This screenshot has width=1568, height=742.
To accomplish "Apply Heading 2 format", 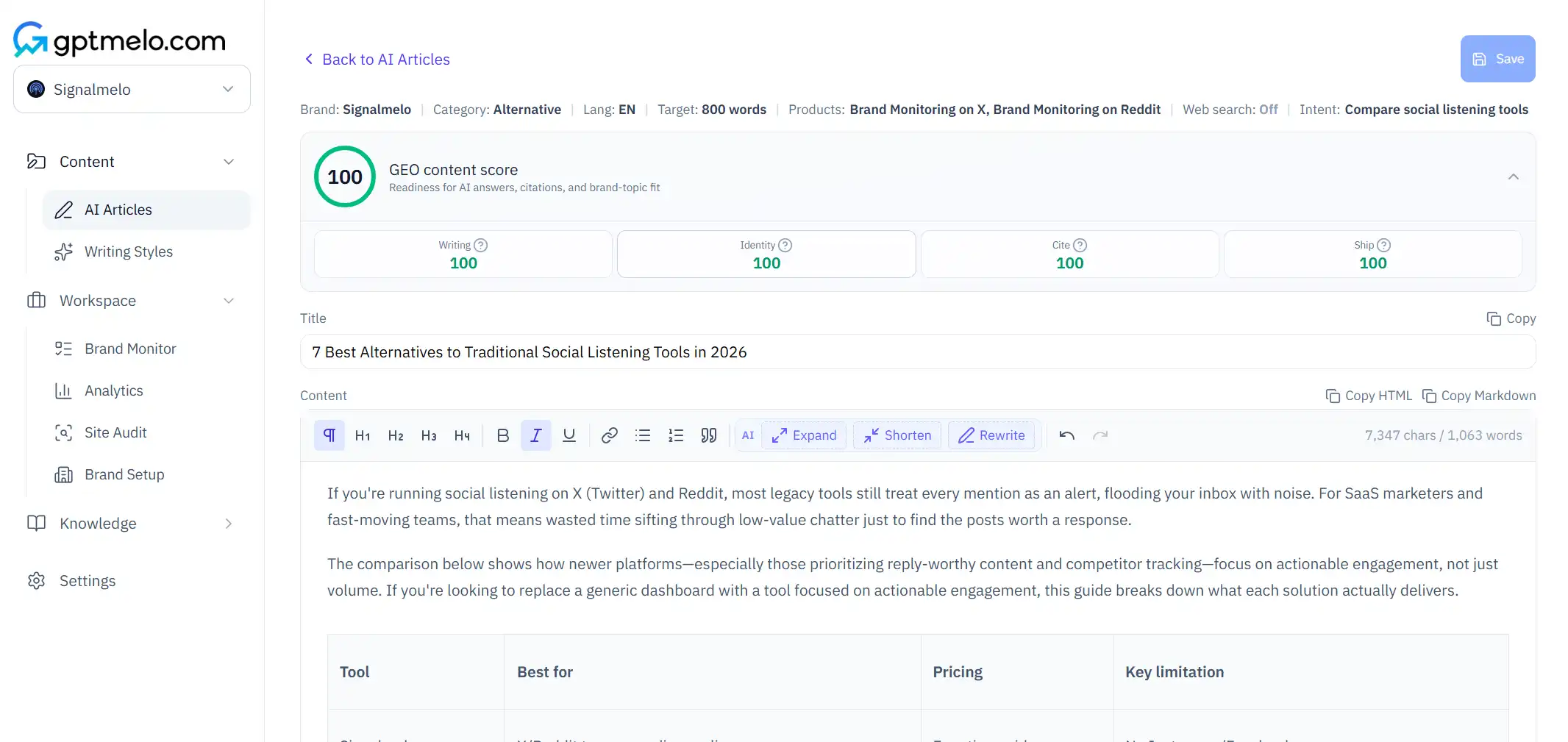I will pos(396,435).
